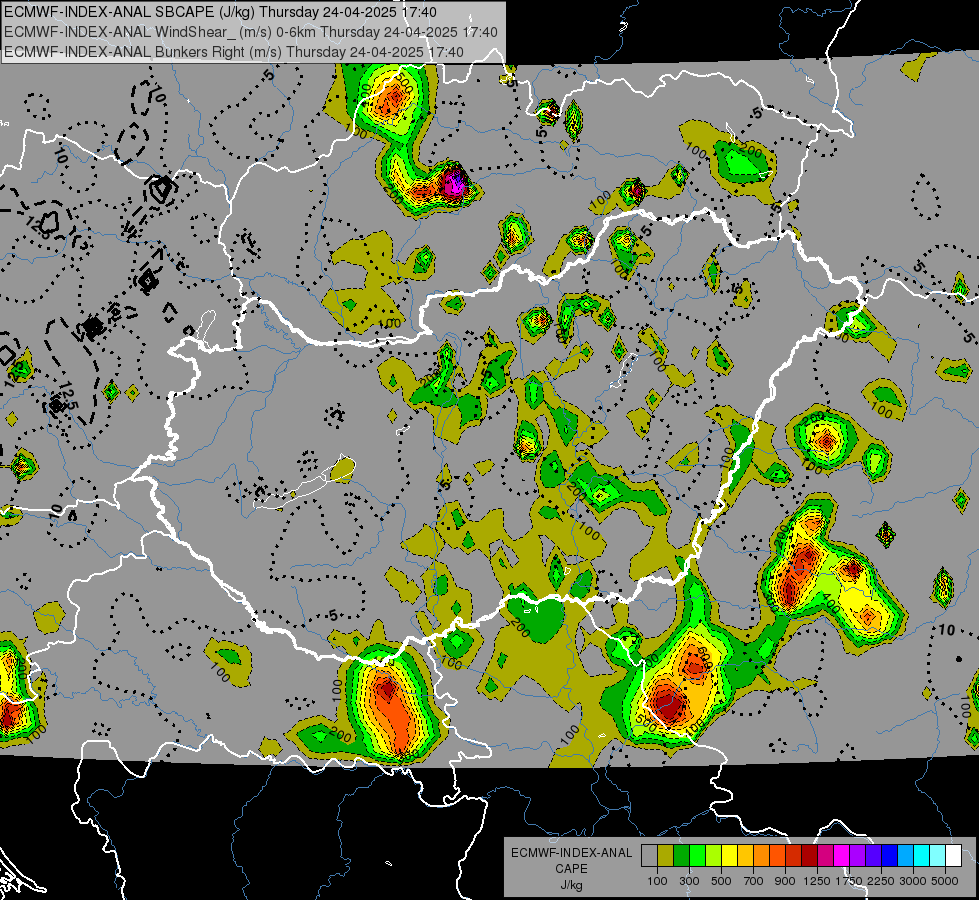Click the 500 label on the legend scale
This screenshot has width=979, height=900.
[721, 881]
